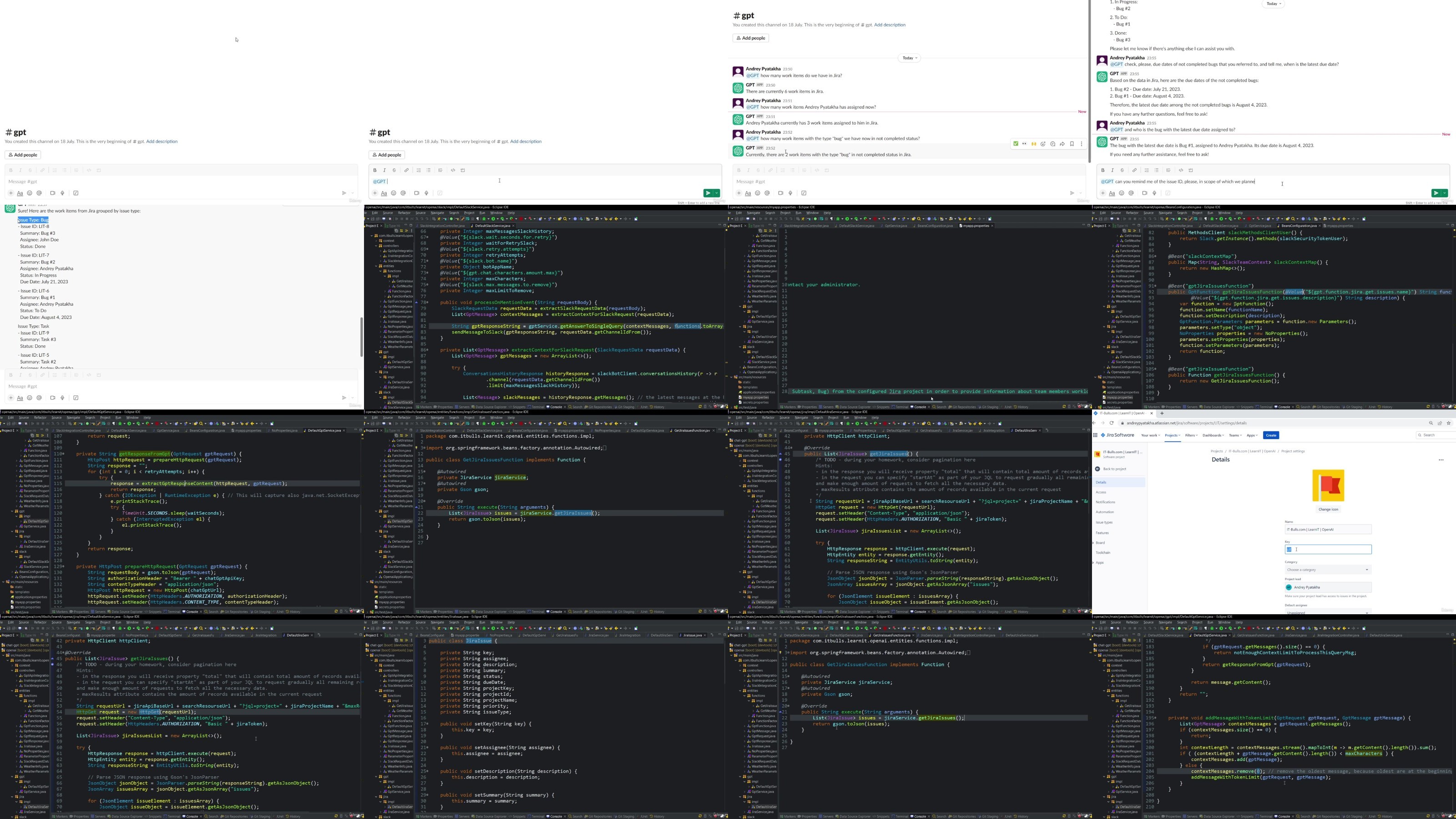Open the add reaction picker in the message hover toolbar
This screenshot has height=819, width=1456.
click(1043, 144)
